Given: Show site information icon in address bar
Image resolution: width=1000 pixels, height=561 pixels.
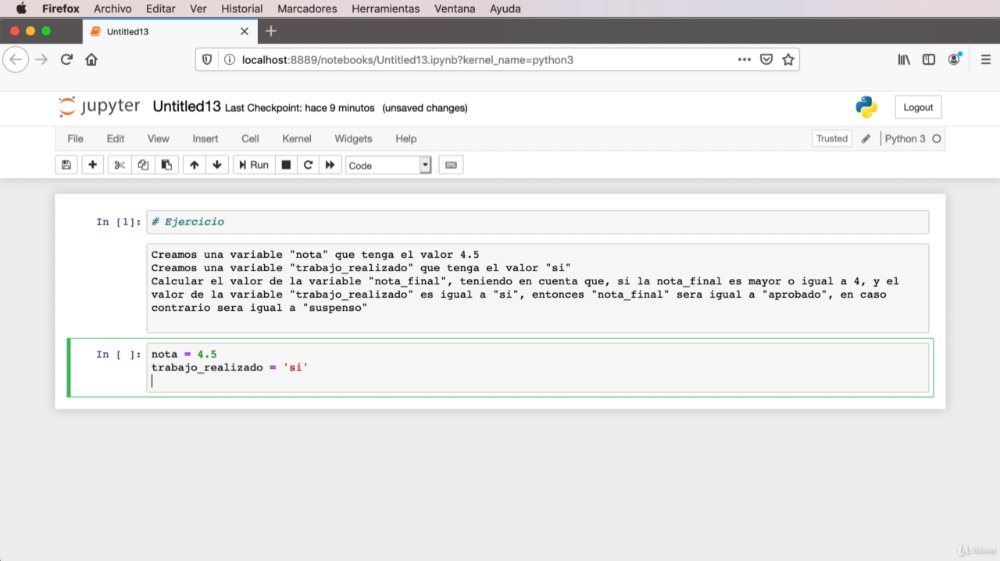Looking at the screenshot, I should coord(229,60).
